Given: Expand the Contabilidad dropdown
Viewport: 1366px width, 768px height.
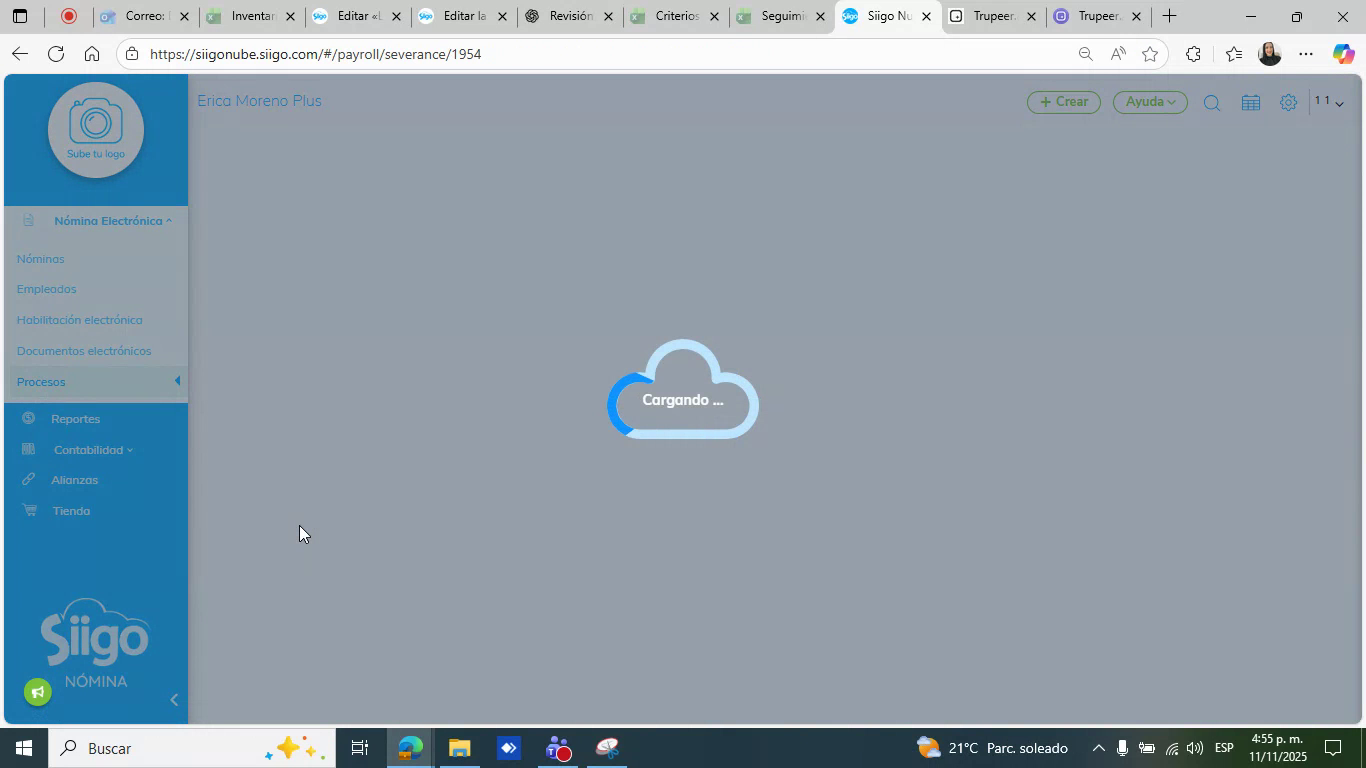Looking at the screenshot, I should [93, 450].
